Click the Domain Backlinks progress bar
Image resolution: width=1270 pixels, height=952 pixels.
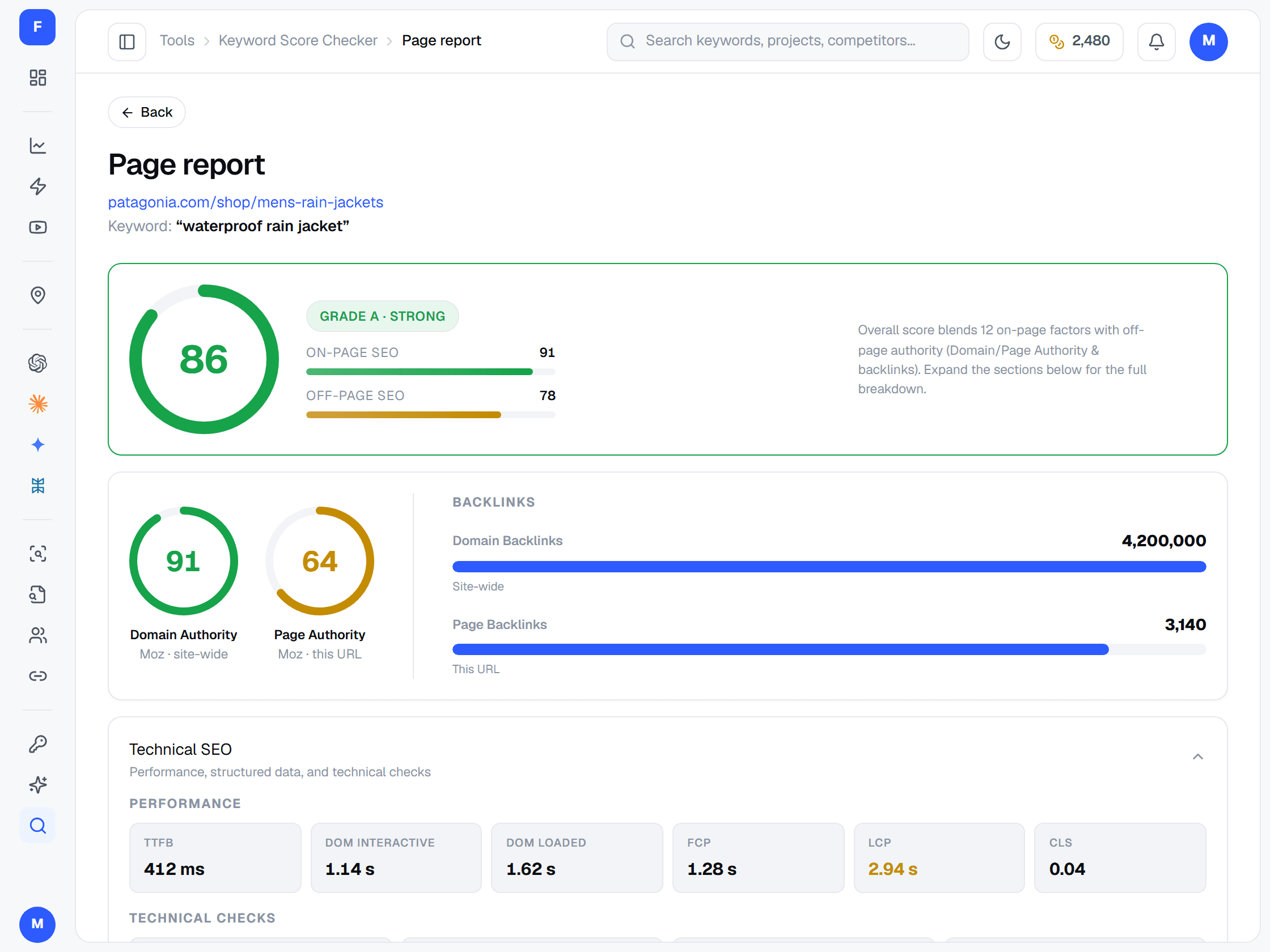click(829, 566)
